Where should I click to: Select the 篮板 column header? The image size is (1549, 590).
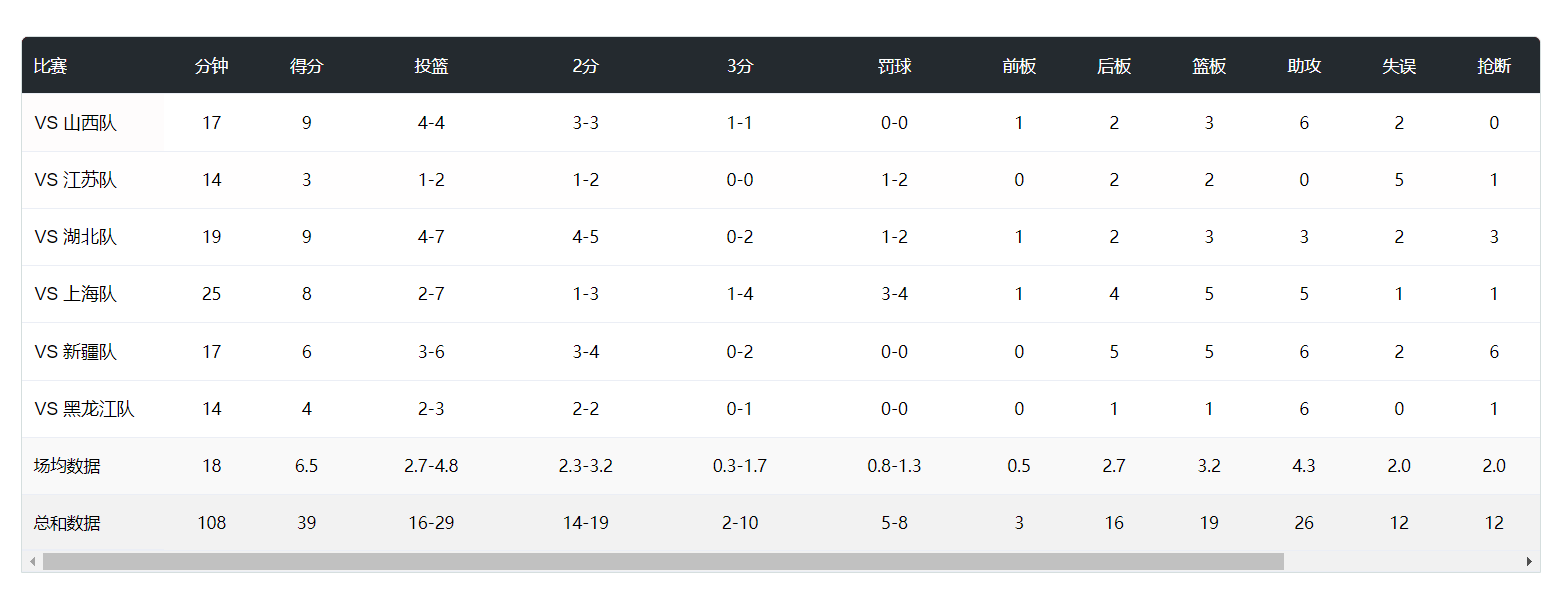[1208, 66]
